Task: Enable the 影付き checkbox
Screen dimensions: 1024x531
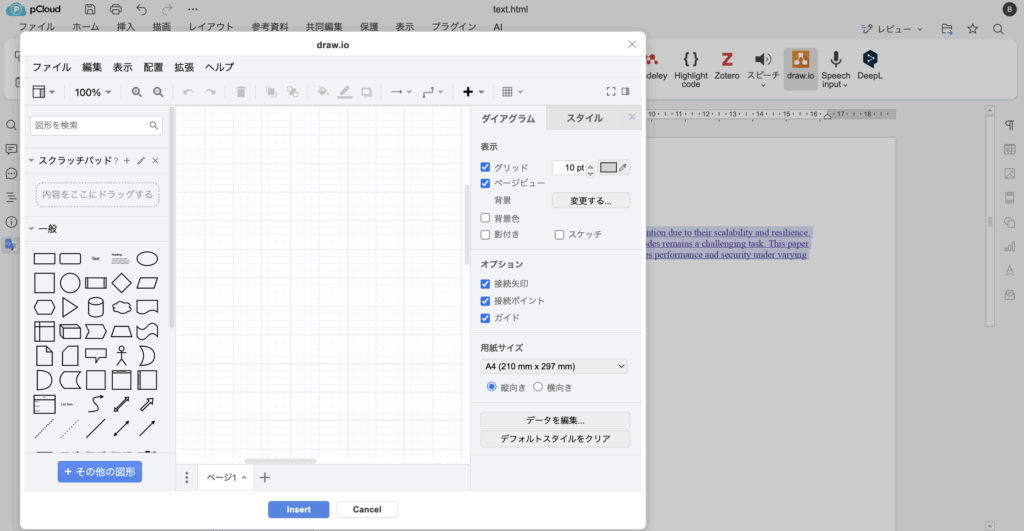Action: 486,235
